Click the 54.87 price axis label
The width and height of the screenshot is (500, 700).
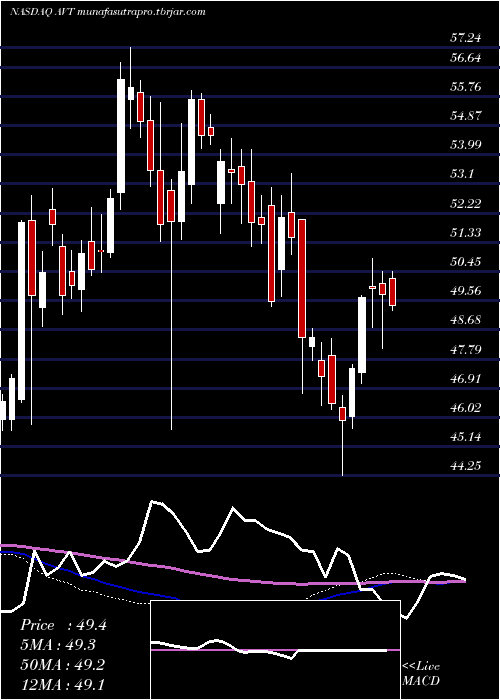466,116
